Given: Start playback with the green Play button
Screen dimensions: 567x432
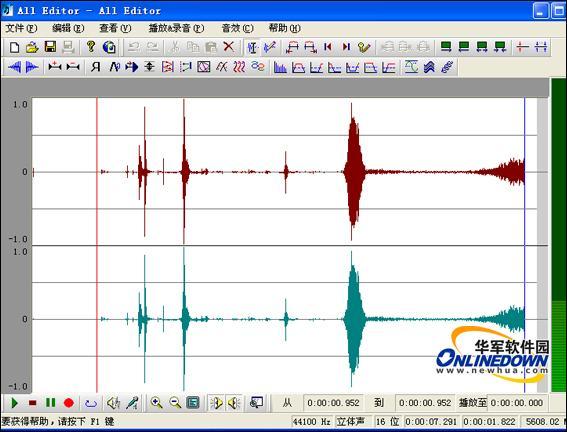Looking at the screenshot, I should 14,403.
